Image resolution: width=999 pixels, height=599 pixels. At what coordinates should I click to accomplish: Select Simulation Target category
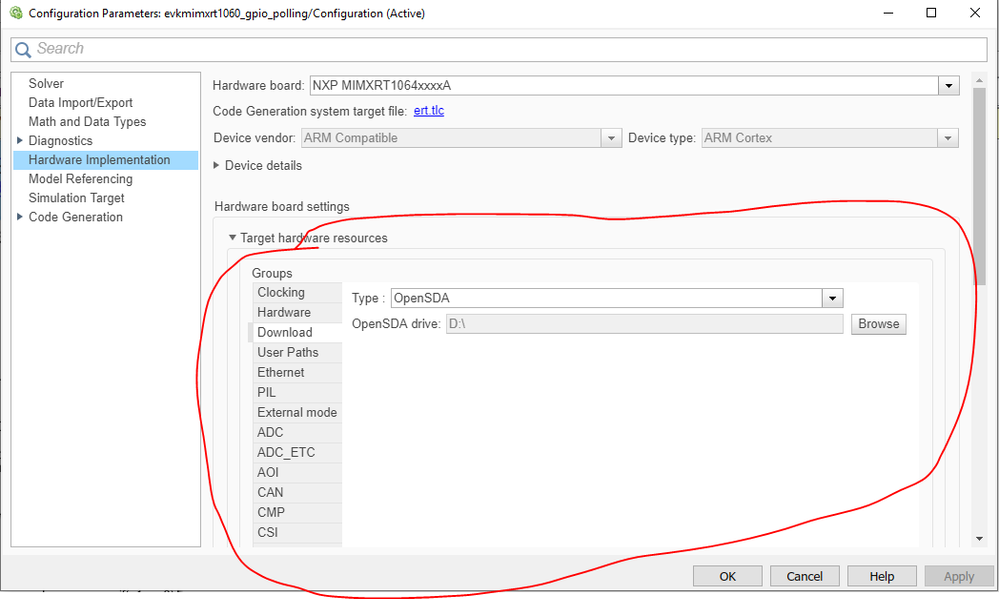[76, 198]
